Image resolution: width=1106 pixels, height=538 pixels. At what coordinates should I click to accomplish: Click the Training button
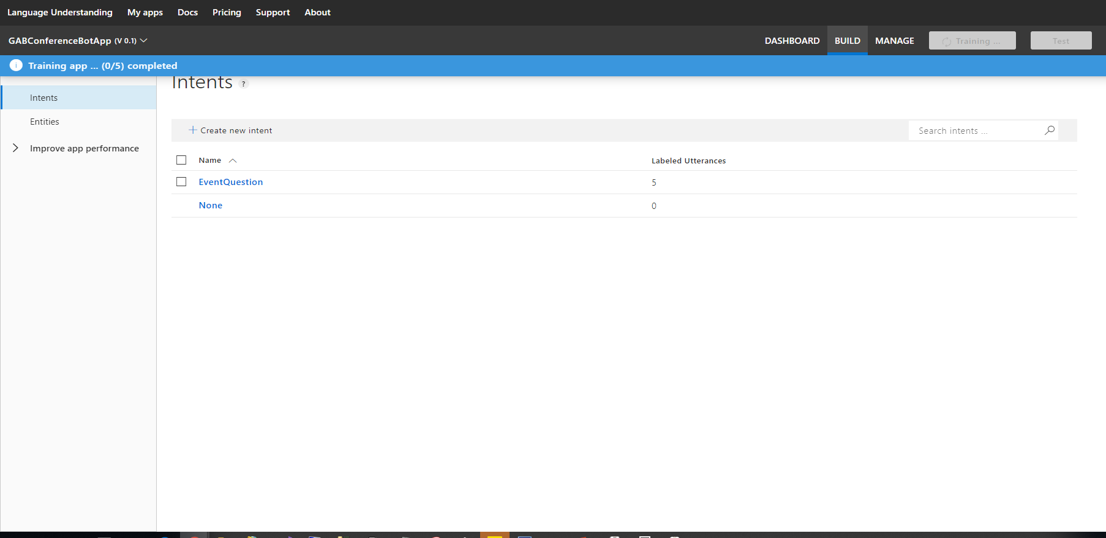(972, 41)
